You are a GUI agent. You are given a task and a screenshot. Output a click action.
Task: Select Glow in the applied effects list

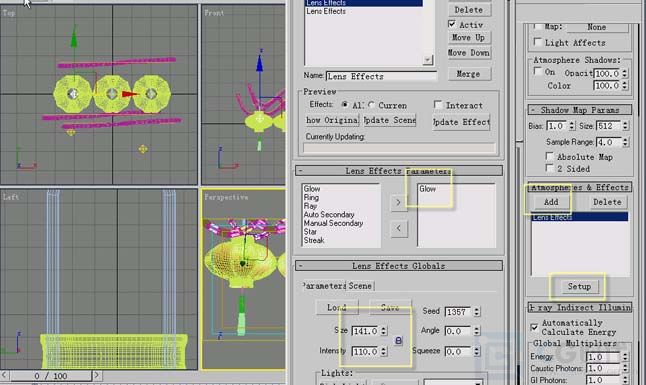click(427, 189)
